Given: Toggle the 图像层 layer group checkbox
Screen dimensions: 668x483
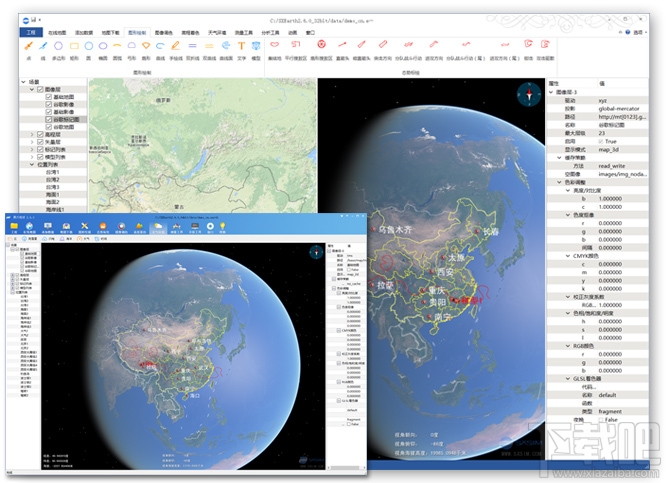Looking at the screenshot, I should tap(41, 89).
